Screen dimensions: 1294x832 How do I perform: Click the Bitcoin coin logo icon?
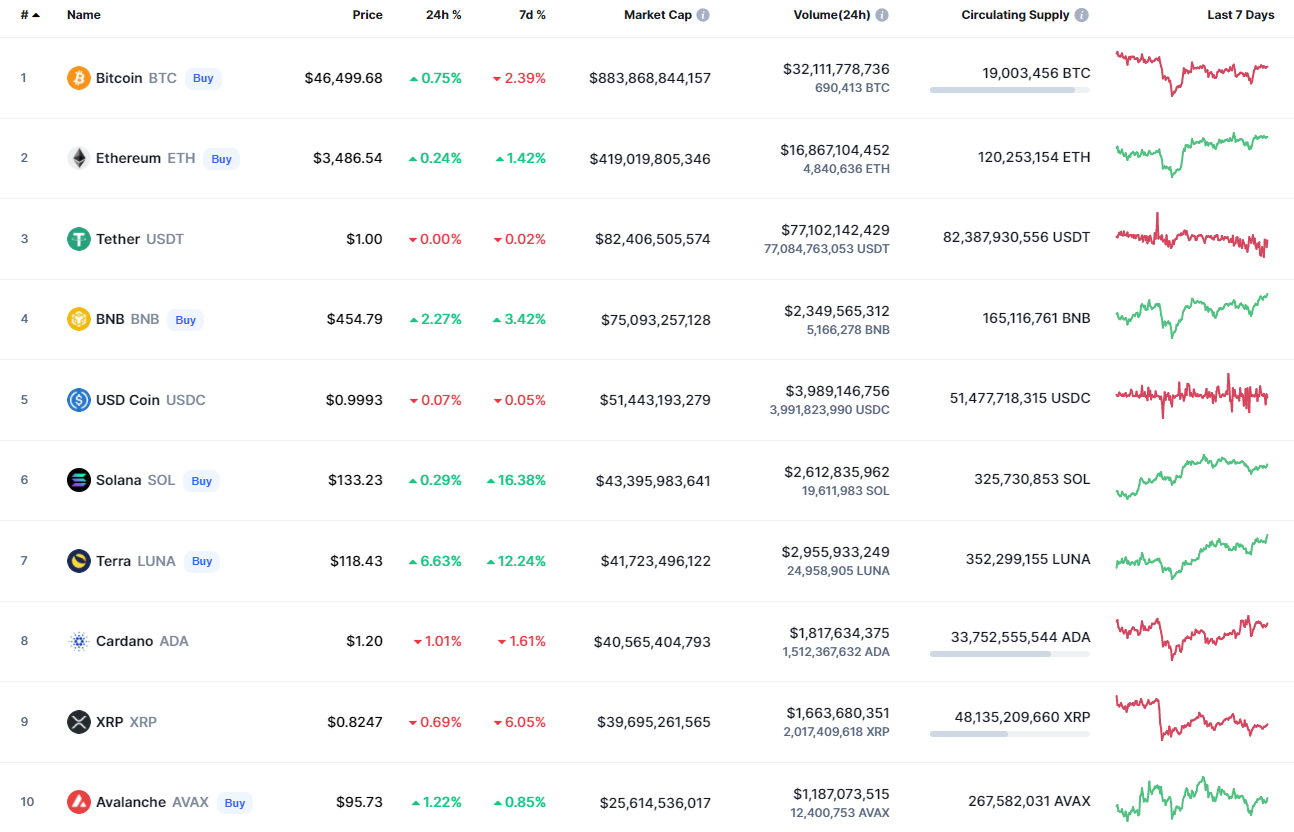tap(79, 78)
